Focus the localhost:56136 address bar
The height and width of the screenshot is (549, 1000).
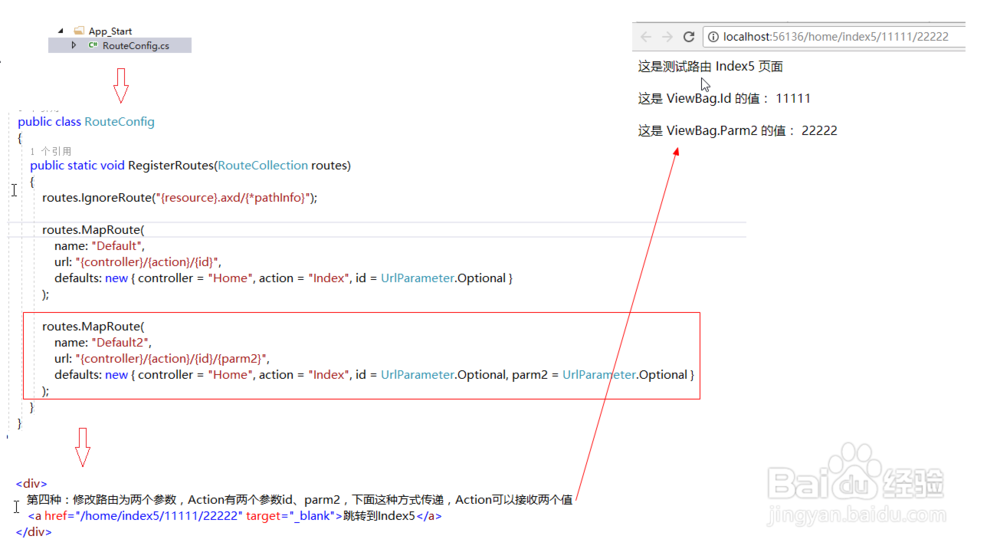click(835, 37)
